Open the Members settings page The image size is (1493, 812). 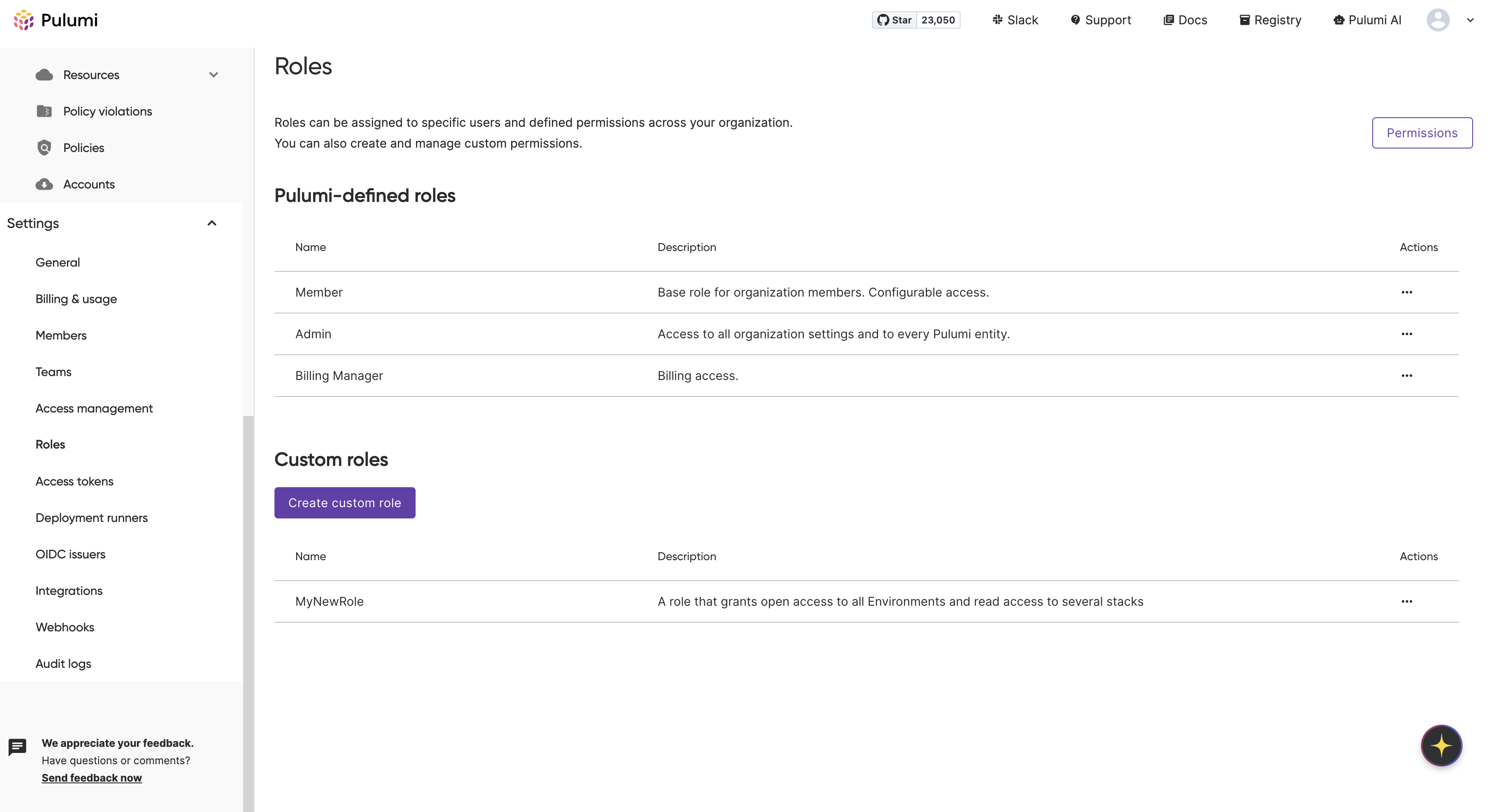click(x=61, y=335)
